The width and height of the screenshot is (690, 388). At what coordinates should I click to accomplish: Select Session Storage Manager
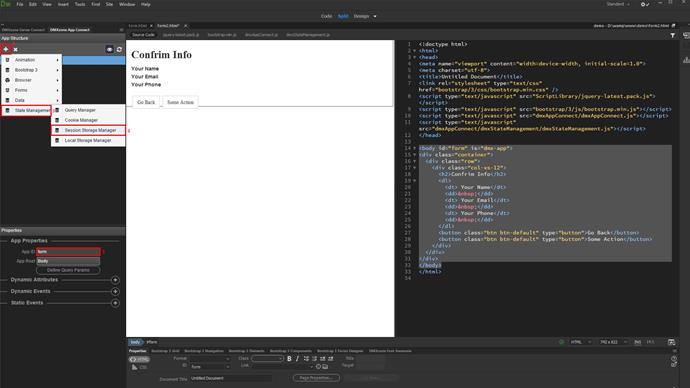(x=88, y=130)
